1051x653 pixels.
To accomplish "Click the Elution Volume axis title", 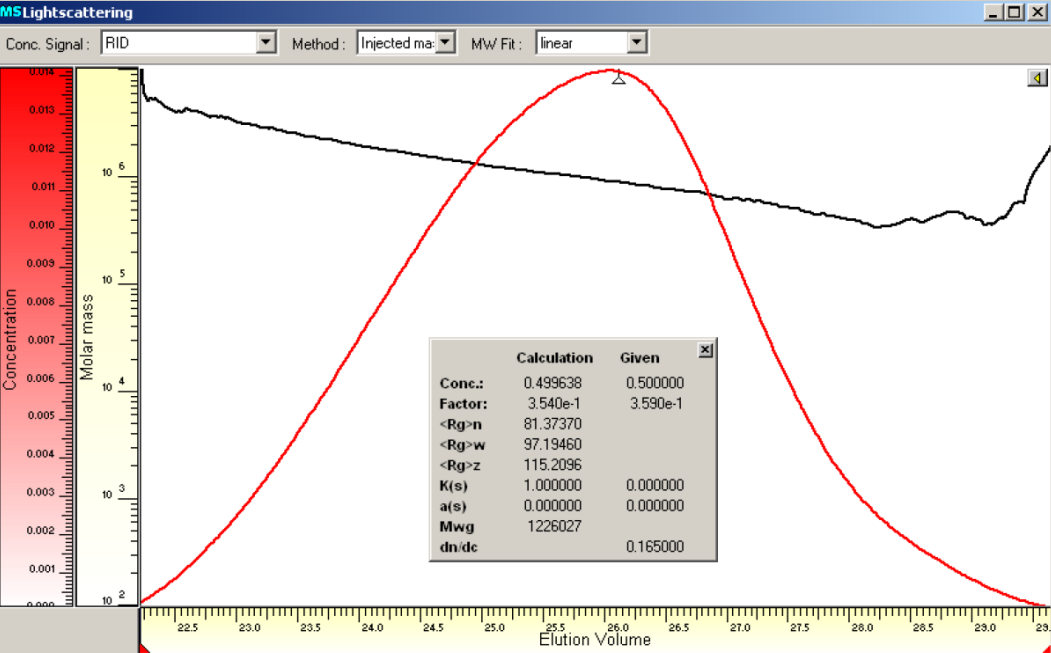I will pyautogui.click(x=595, y=640).
